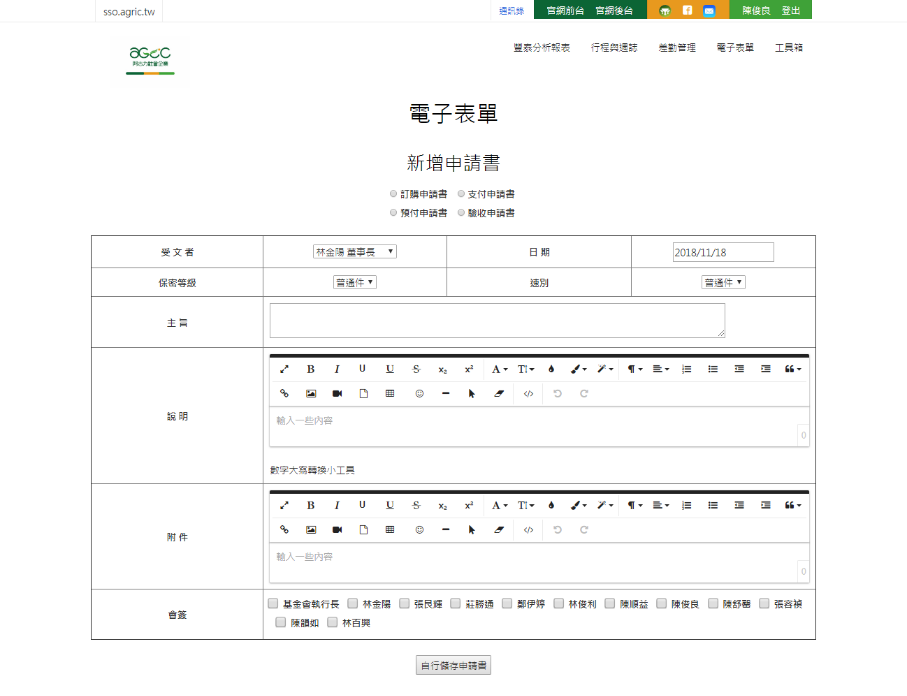Insert a table in 說明 editor
The height and width of the screenshot is (696, 907).
pos(390,393)
